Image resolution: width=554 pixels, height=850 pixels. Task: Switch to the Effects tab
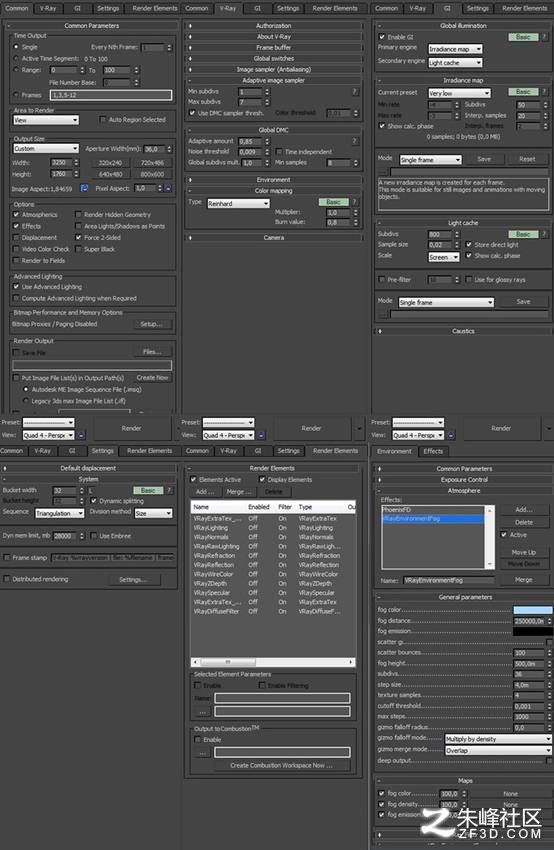(x=433, y=451)
